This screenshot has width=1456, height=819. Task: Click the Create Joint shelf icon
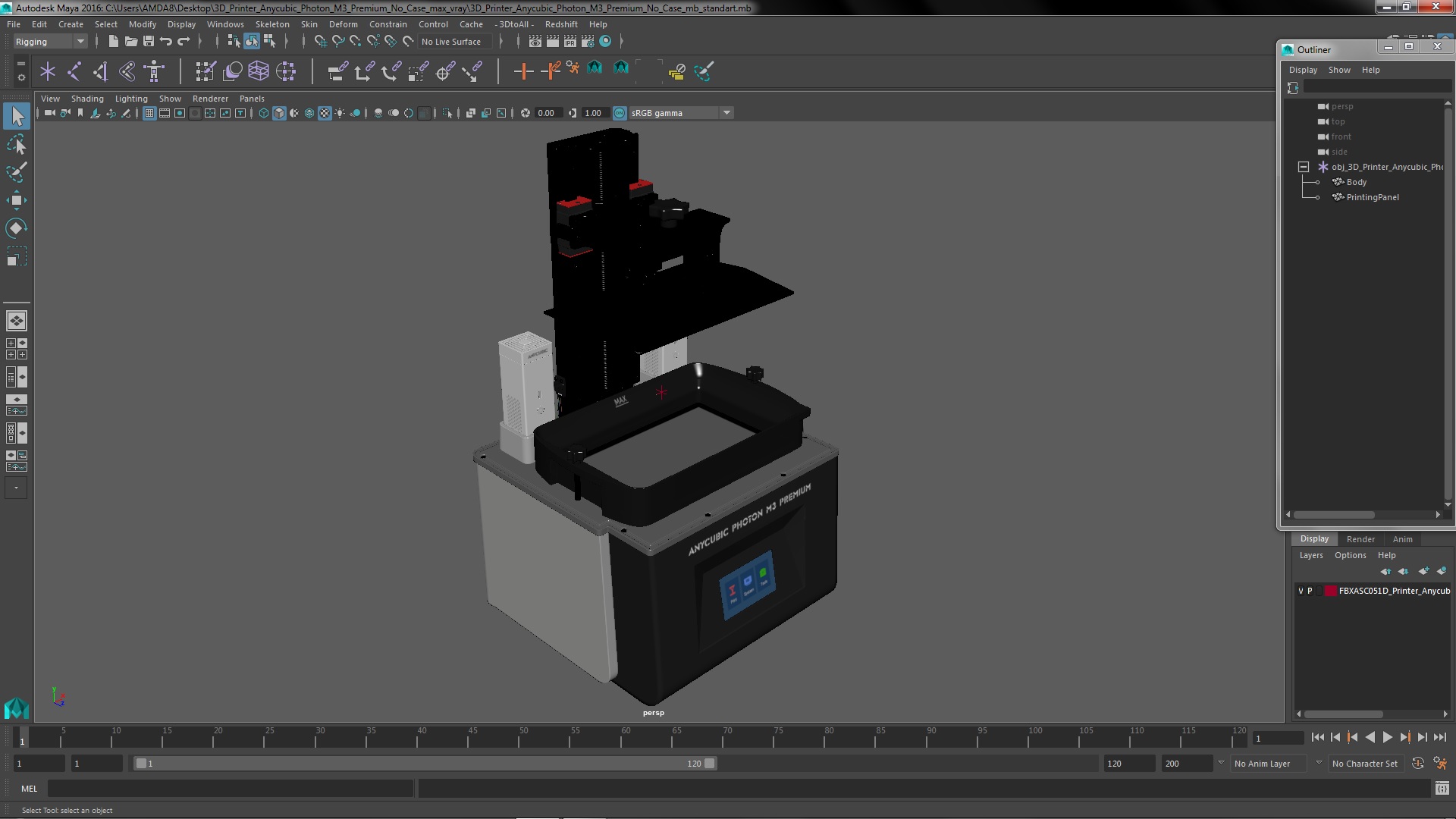[74, 71]
